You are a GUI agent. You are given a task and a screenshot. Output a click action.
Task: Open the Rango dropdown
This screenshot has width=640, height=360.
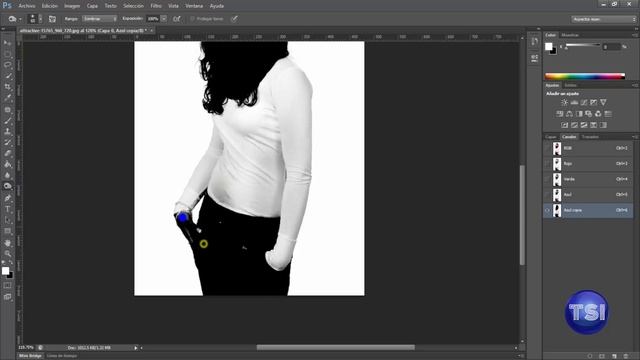(100, 19)
